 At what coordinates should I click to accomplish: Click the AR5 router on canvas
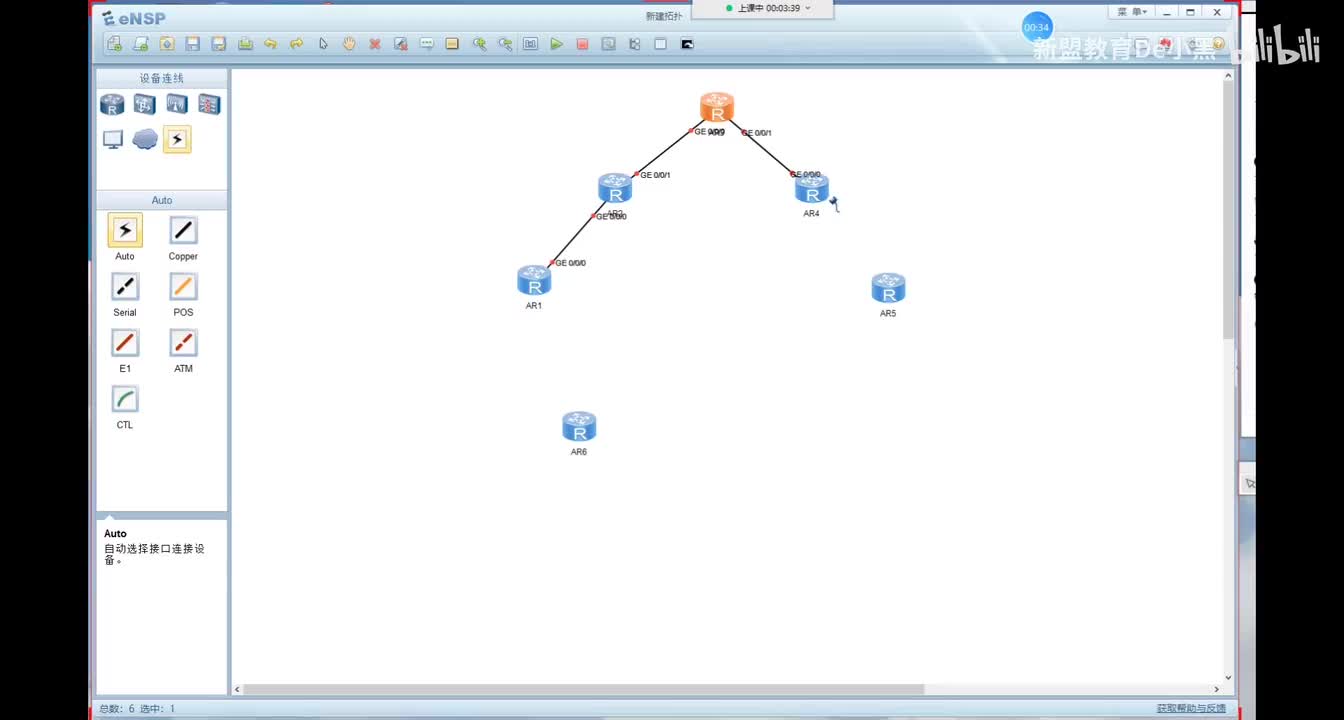(888, 288)
